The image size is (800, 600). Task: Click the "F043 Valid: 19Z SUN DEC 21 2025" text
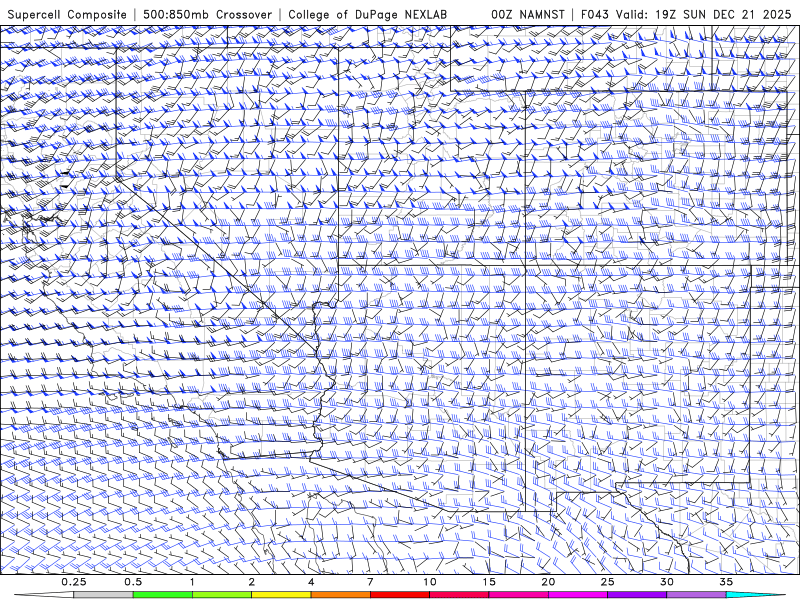[x=686, y=14]
